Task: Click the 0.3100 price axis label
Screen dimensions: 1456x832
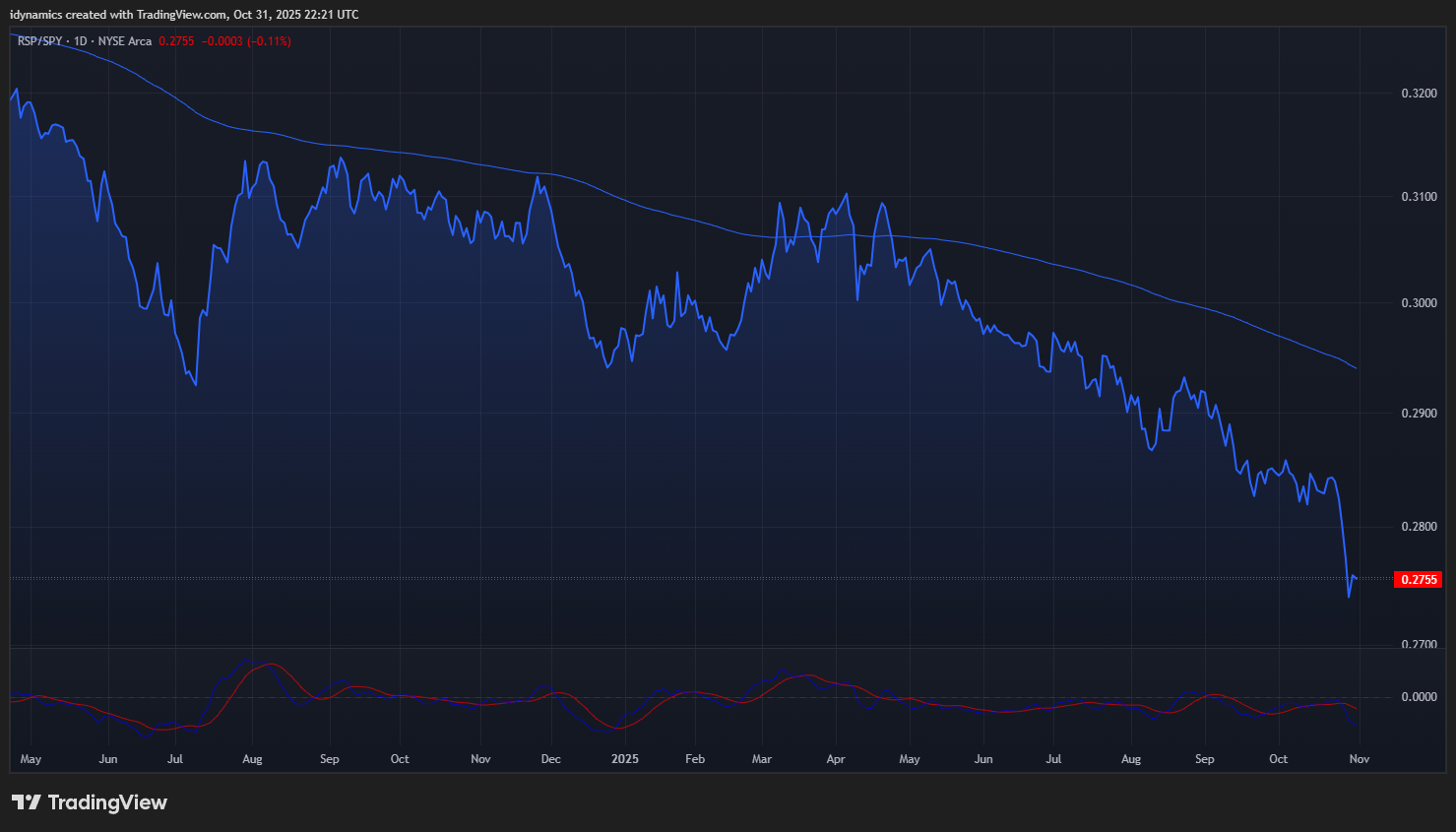Action: click(x=1419, y=197)
